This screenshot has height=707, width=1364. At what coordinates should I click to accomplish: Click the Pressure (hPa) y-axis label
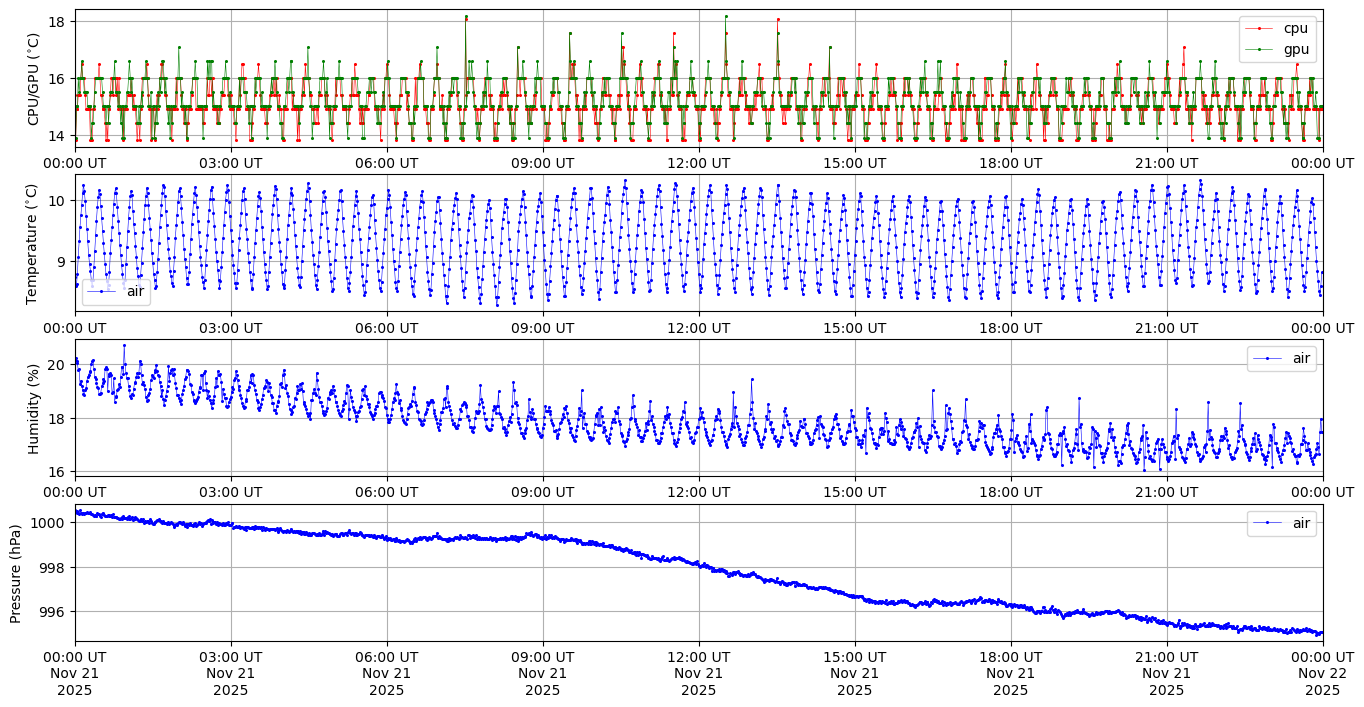tap(16, 573)
